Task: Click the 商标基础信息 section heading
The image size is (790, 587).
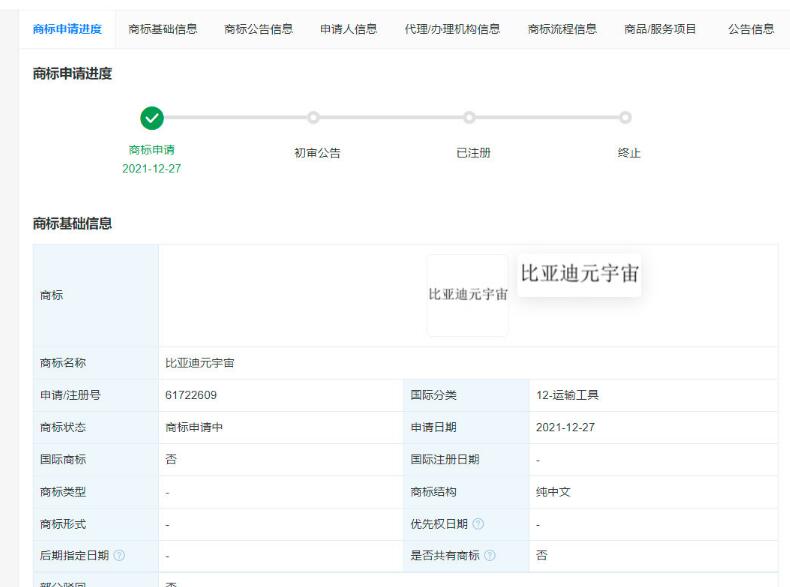Action: tap(73, 223)
